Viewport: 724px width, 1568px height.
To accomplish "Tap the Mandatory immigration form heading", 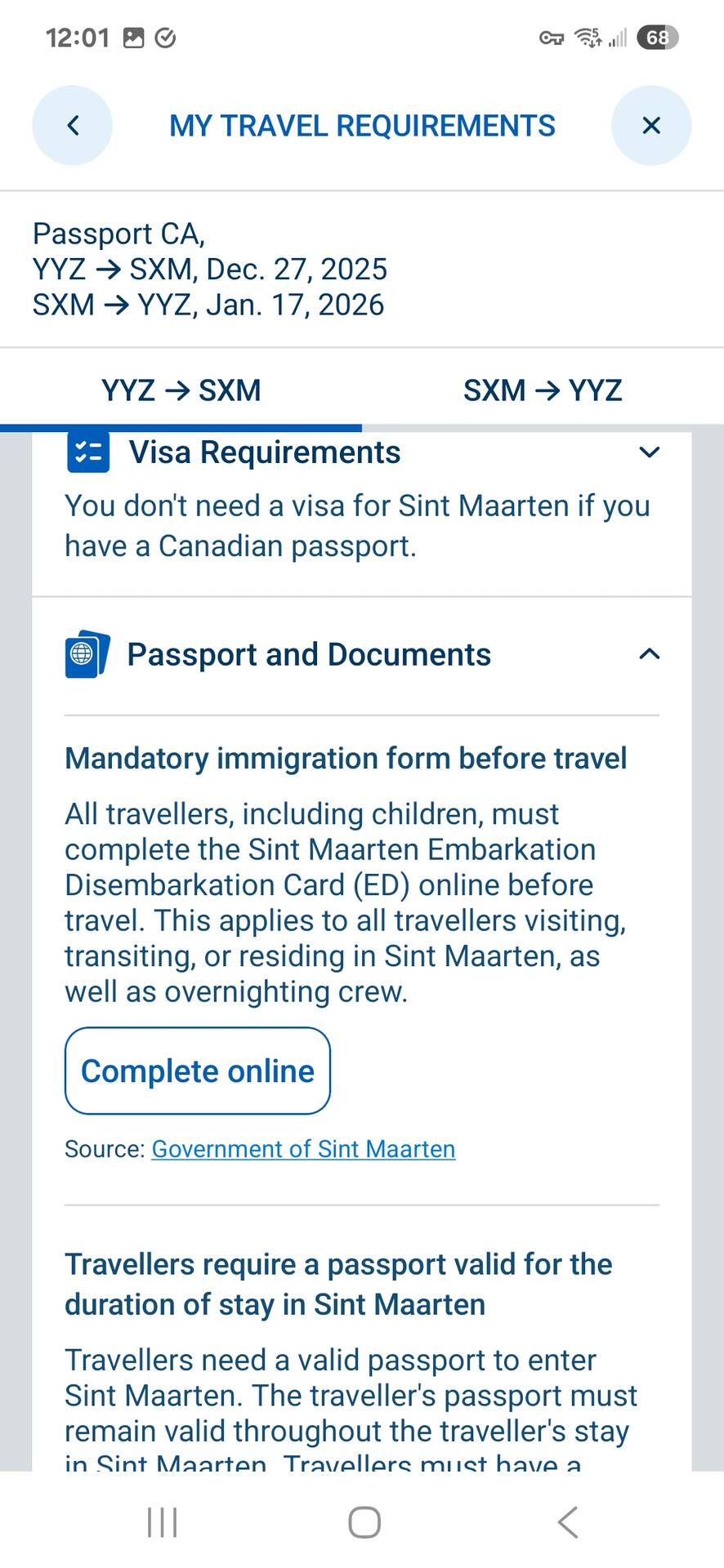I will (x=346, y=759).
